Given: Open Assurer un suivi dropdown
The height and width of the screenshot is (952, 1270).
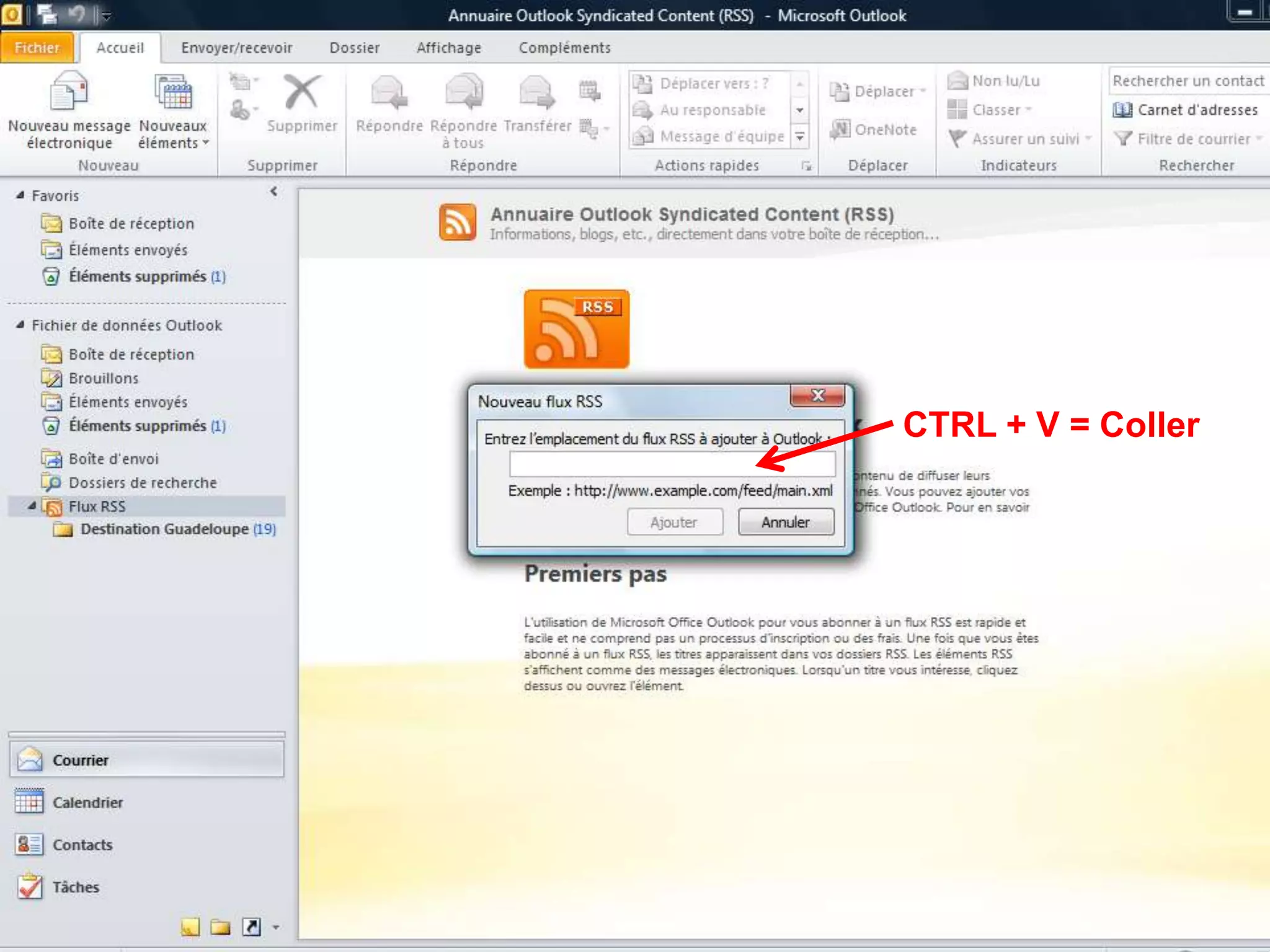Looking at the screenshot, I should click(x=1019, y=139).
